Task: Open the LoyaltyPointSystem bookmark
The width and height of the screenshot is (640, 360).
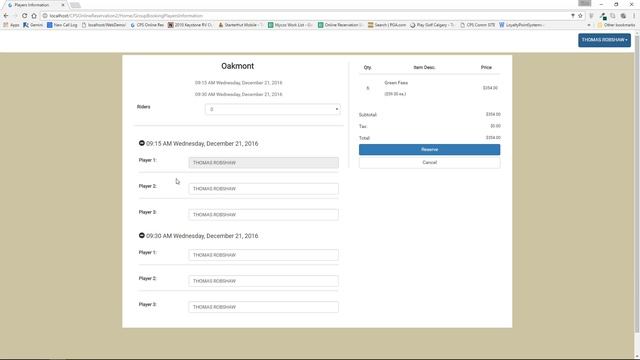Action: (522, 25)
